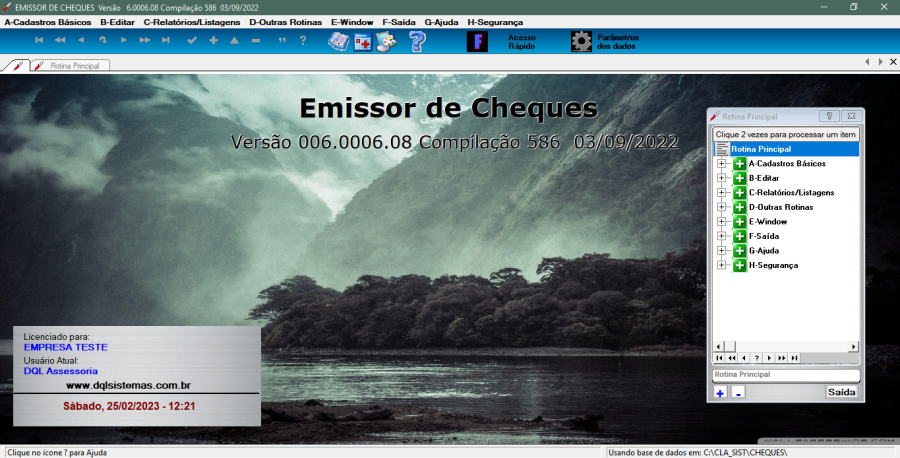This screenshot has height=458, width=900.
Task: Click the horizontal scrollbar in Rotina Principal panel
Action: pos(785,346)
